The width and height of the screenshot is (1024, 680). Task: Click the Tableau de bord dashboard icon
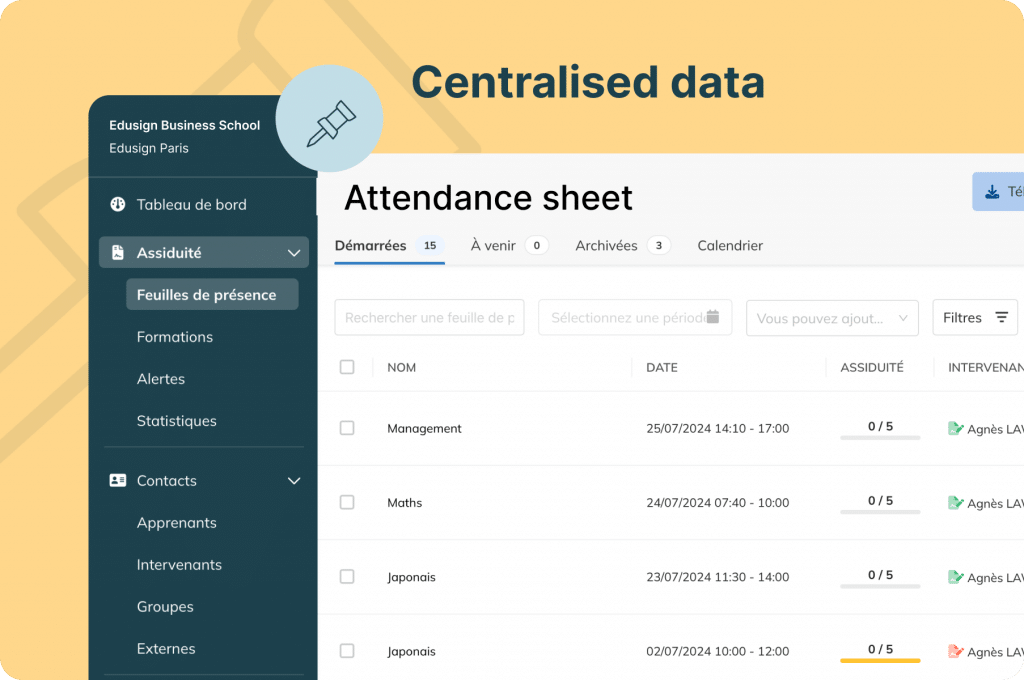(118, 204)
